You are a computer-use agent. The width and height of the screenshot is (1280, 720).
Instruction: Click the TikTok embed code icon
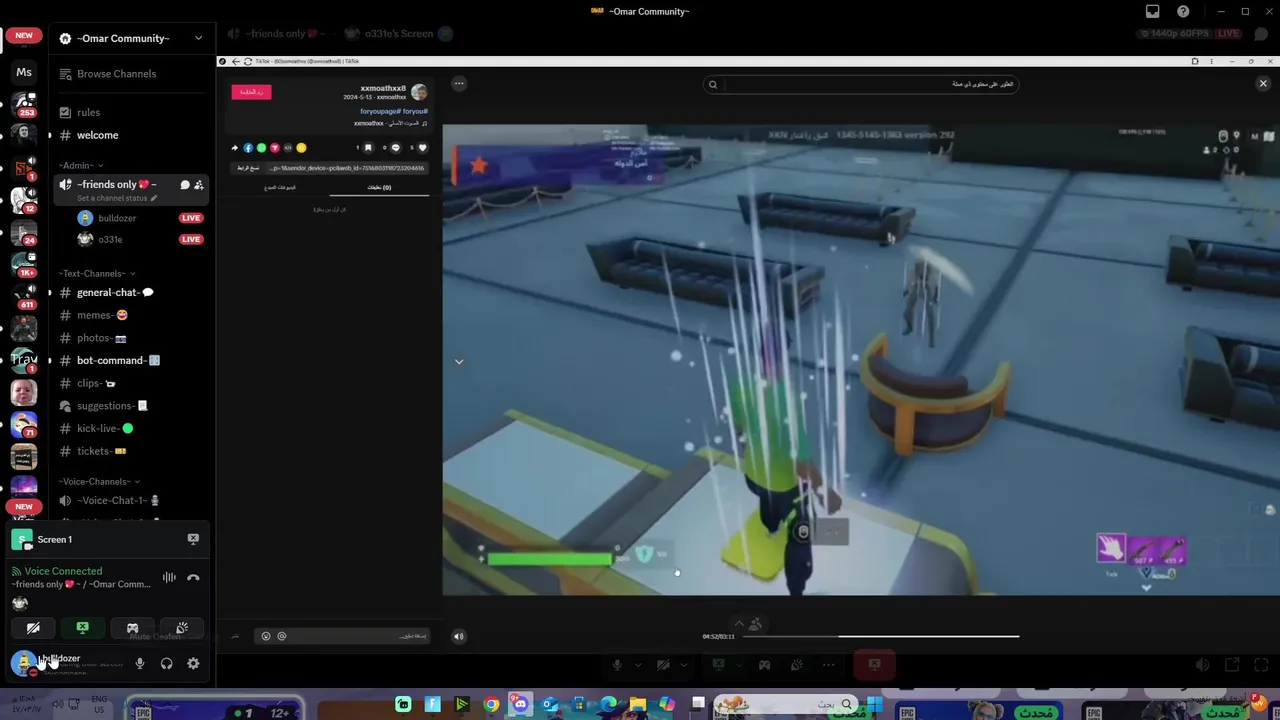(x=287, y=148)
